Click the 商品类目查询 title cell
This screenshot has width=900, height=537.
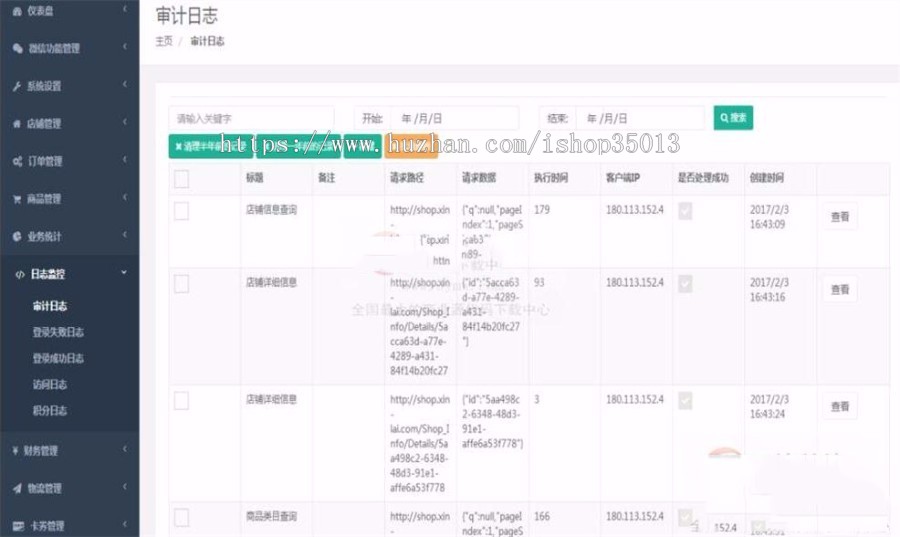pyautogui.click(x=271, y=516)
